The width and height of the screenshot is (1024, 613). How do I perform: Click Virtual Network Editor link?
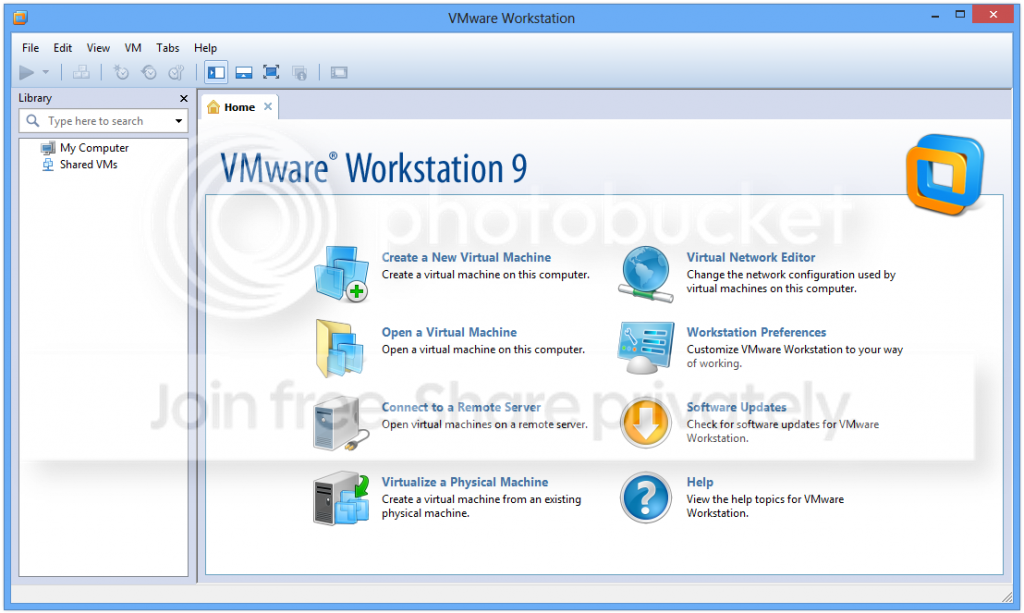(751, 257)
